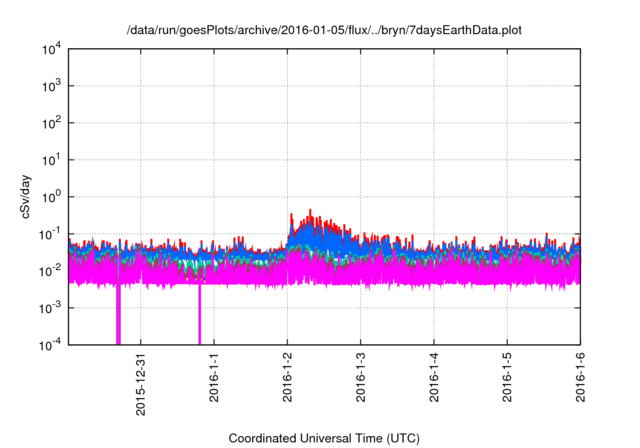Image resolution: width=640 pixels, height=448 pixels.
Task: Click the 10^4 y-axis tick label
Action: click(51, 49)
